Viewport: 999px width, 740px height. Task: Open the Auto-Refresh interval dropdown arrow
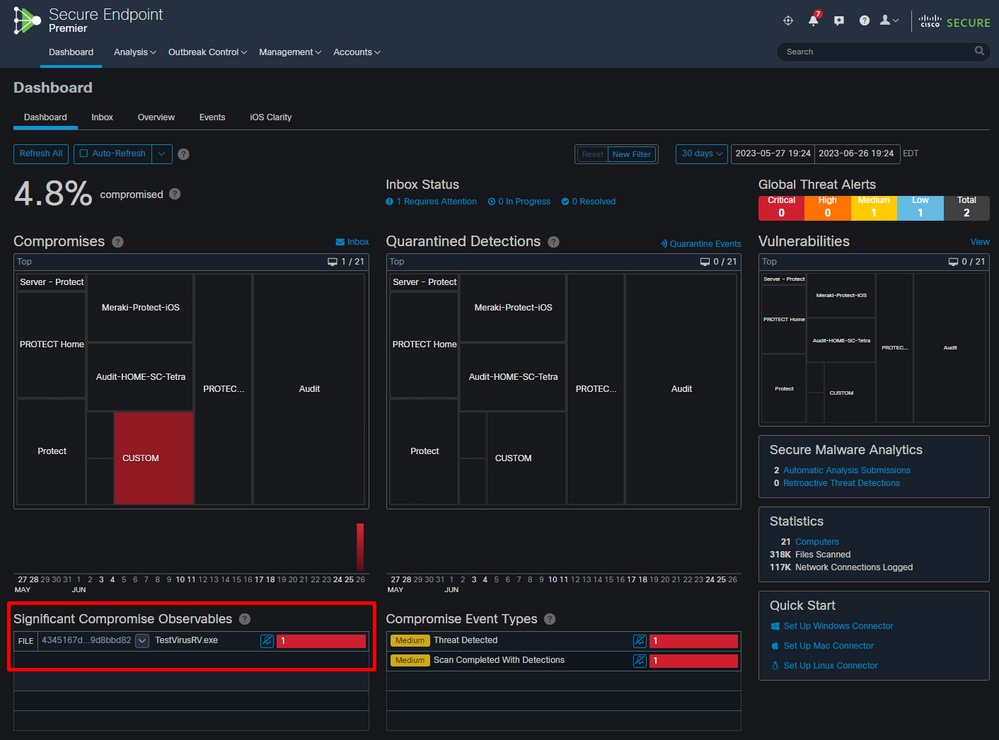pos(162,154)
